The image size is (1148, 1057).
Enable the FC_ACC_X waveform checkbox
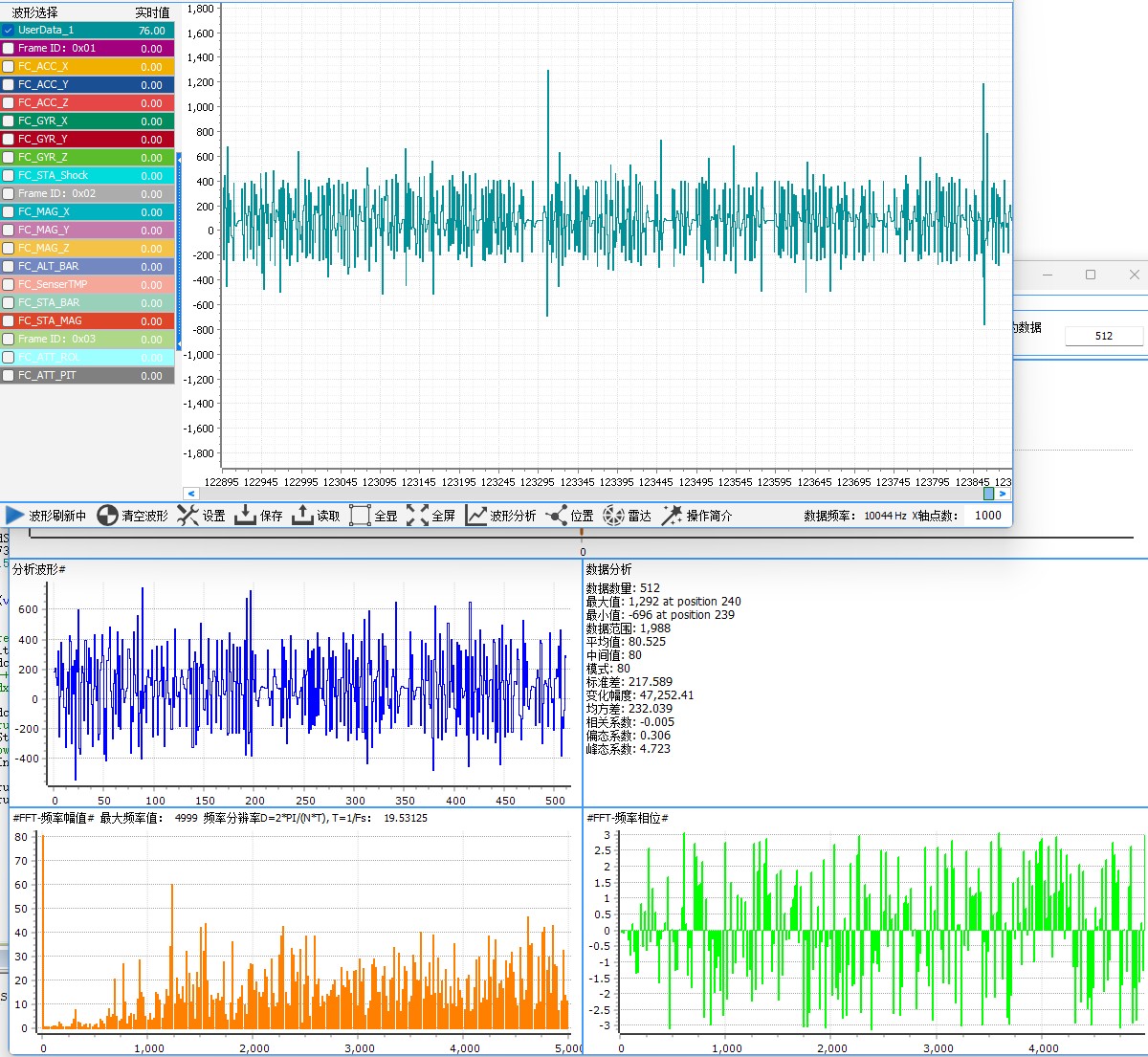coord(9,67)
